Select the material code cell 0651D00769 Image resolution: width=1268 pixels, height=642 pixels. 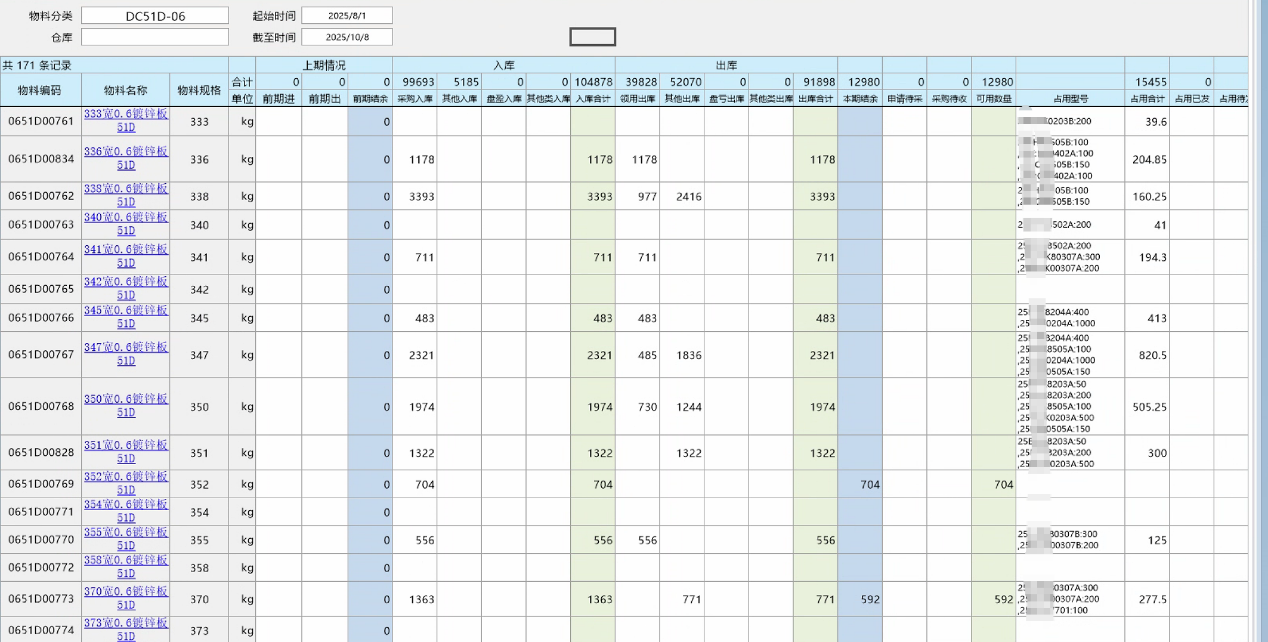click(x=41, y=485)
